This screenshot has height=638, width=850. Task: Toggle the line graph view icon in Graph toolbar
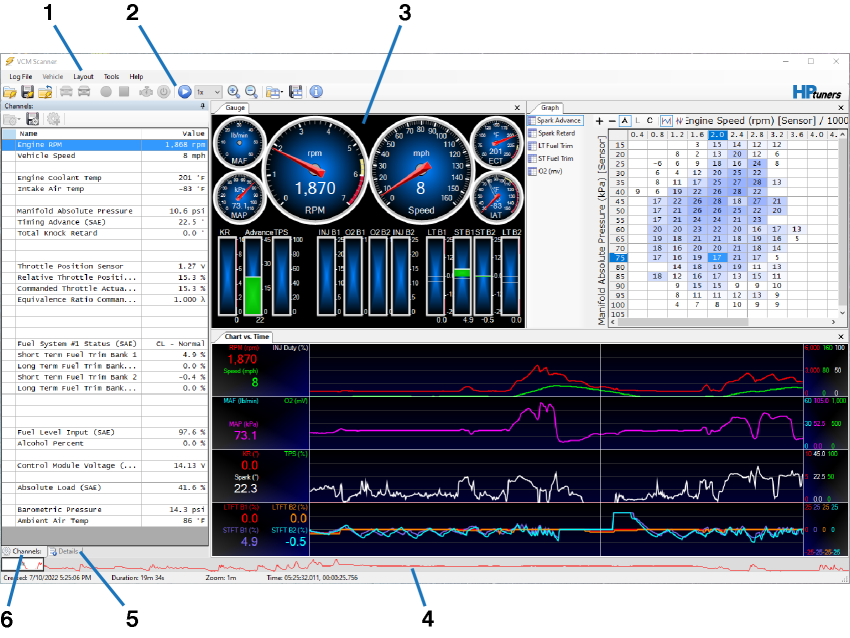[x=666, y=121]
